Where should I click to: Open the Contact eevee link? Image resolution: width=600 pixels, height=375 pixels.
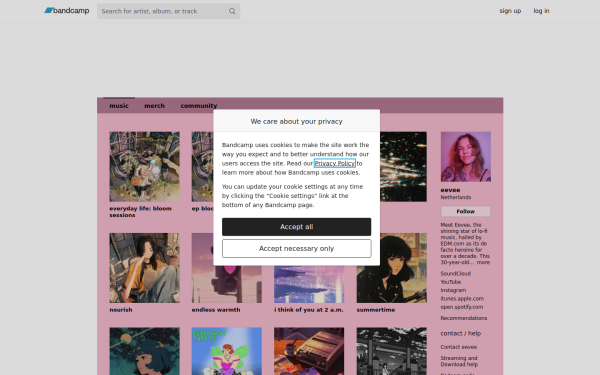tap(458, 347)
